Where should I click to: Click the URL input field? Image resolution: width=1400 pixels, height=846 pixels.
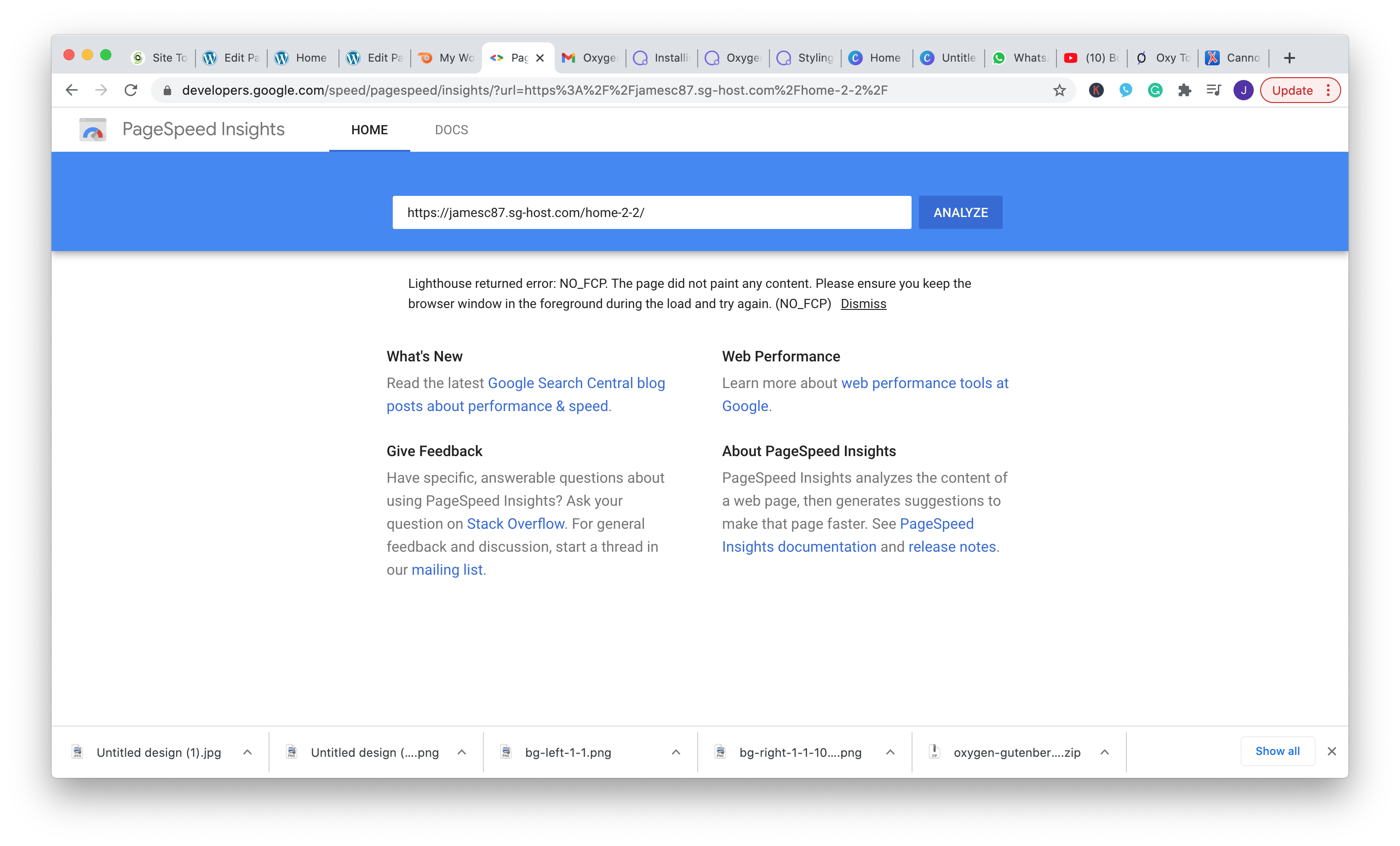coord(651,212)
